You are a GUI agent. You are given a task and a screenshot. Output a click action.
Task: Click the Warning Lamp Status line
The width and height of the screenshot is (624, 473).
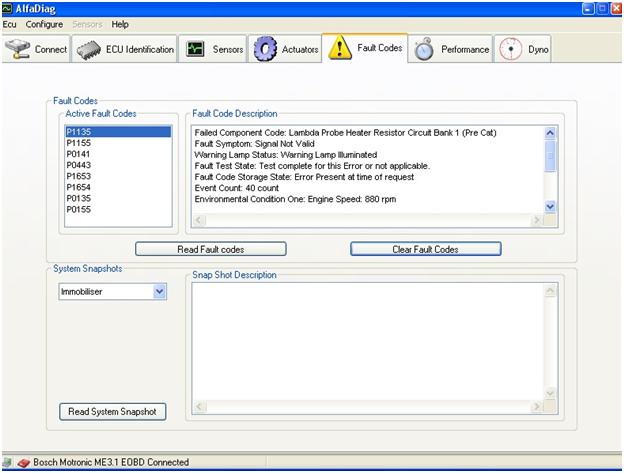point(286,155)
